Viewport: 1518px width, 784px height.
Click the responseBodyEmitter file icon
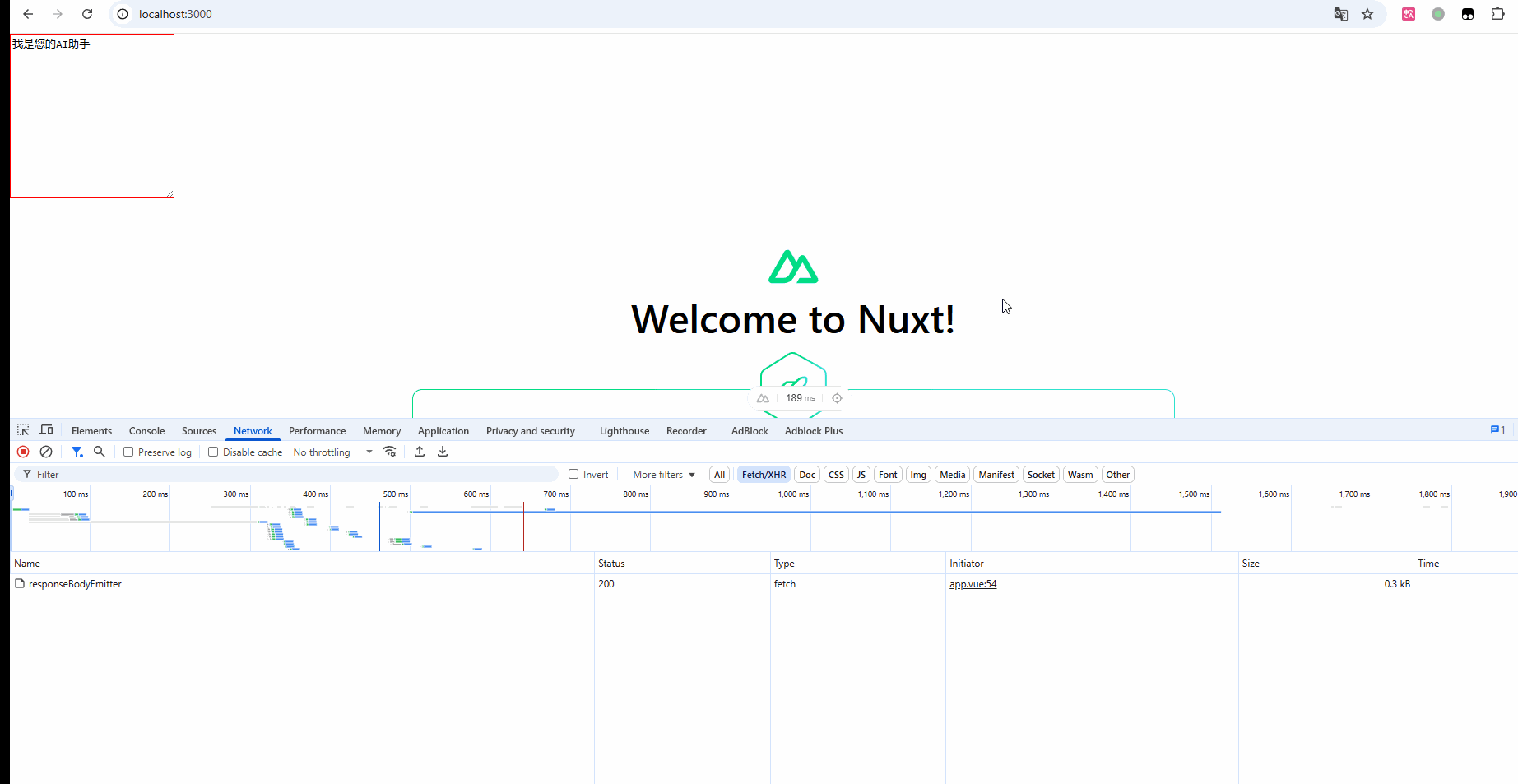coord(20,584)
